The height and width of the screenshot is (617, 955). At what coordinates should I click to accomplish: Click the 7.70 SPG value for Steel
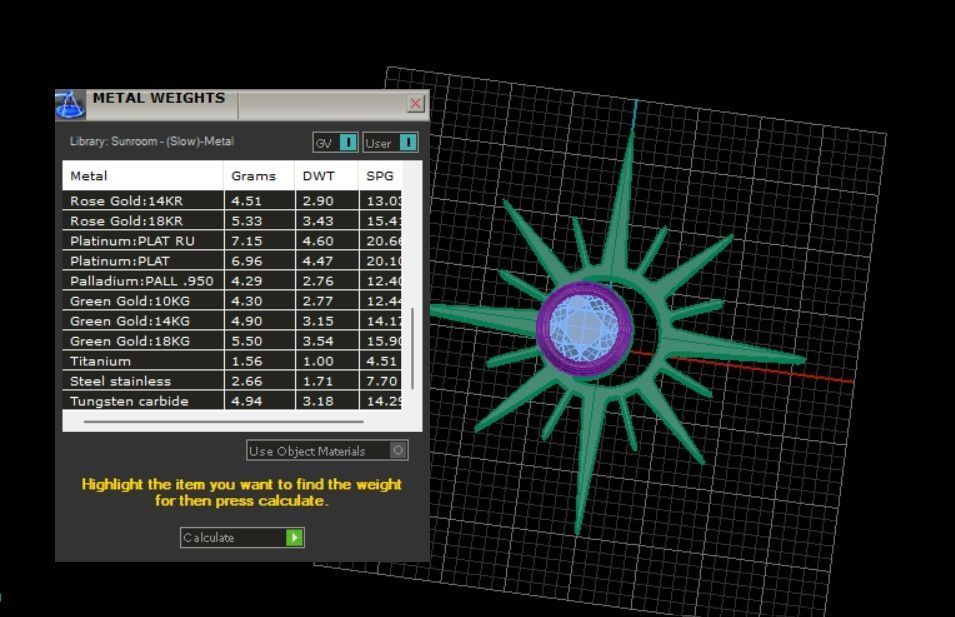pos(382,381)
